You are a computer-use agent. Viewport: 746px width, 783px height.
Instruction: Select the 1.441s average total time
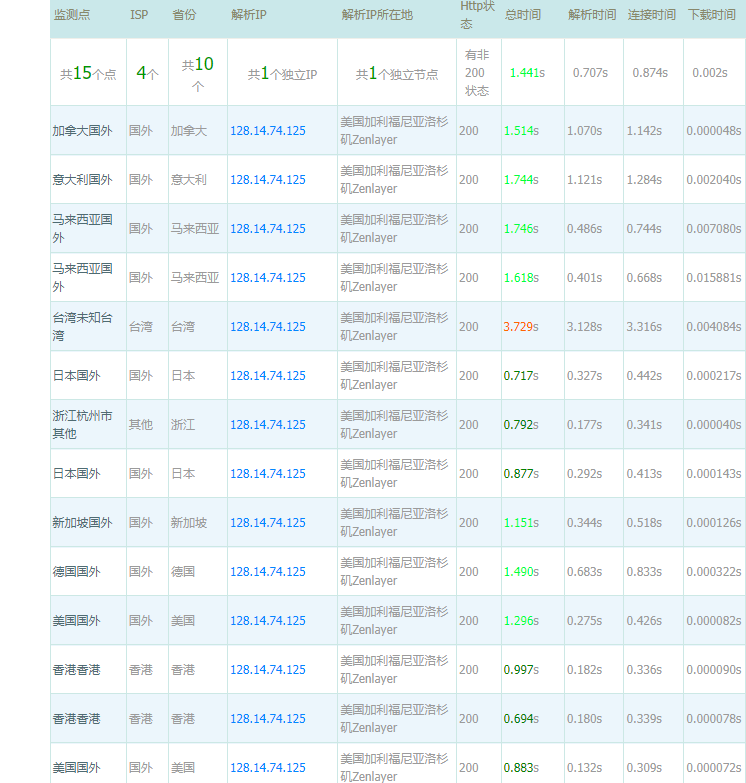coord(527,73)
